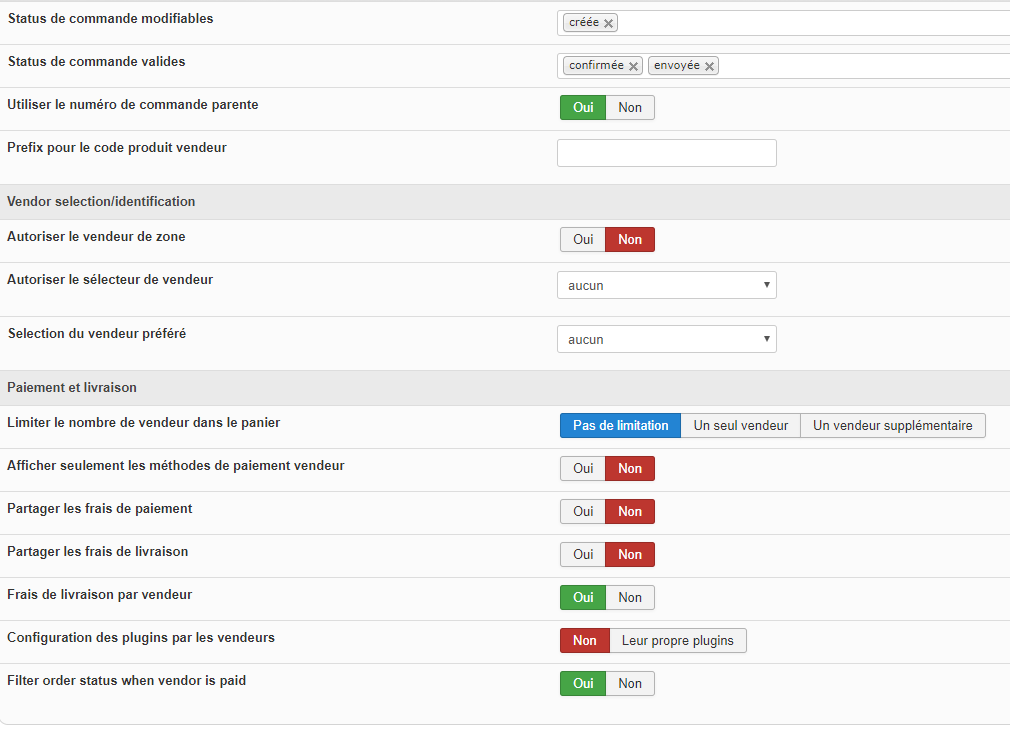Click inside the valid order statuses field
The image size is (1010, 730).
click(860, 66)
